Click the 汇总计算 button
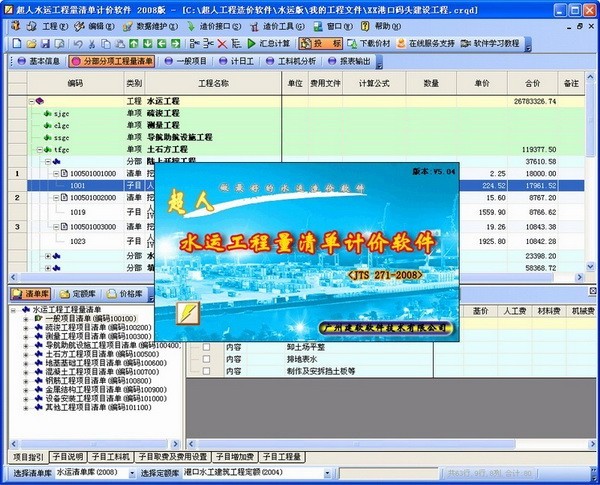The image size is (600, 485). (x=269, y=44)
